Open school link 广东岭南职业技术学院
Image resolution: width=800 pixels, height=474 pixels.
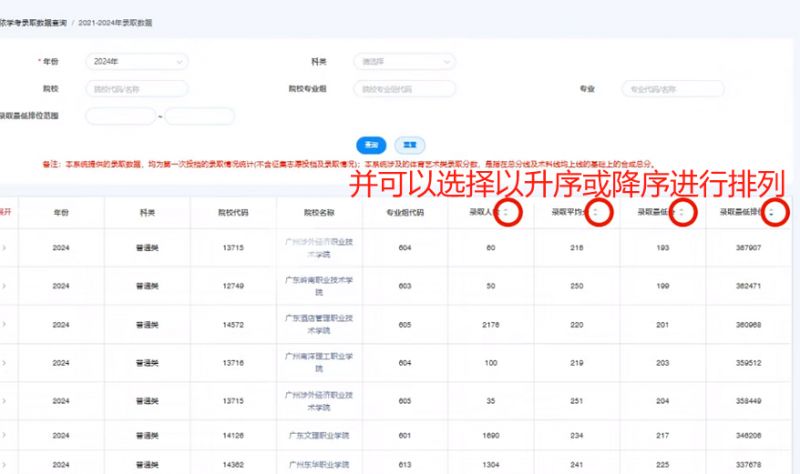(319, 286)
